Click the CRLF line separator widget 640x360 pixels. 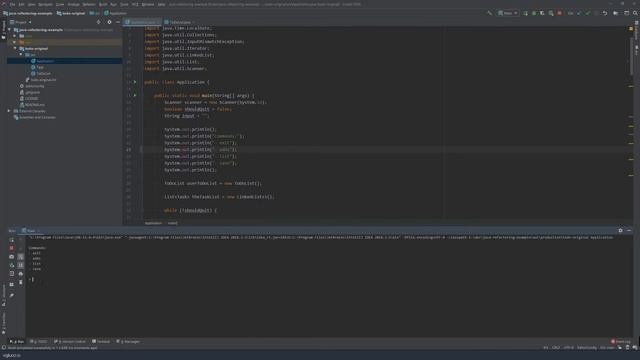(556, 348)
